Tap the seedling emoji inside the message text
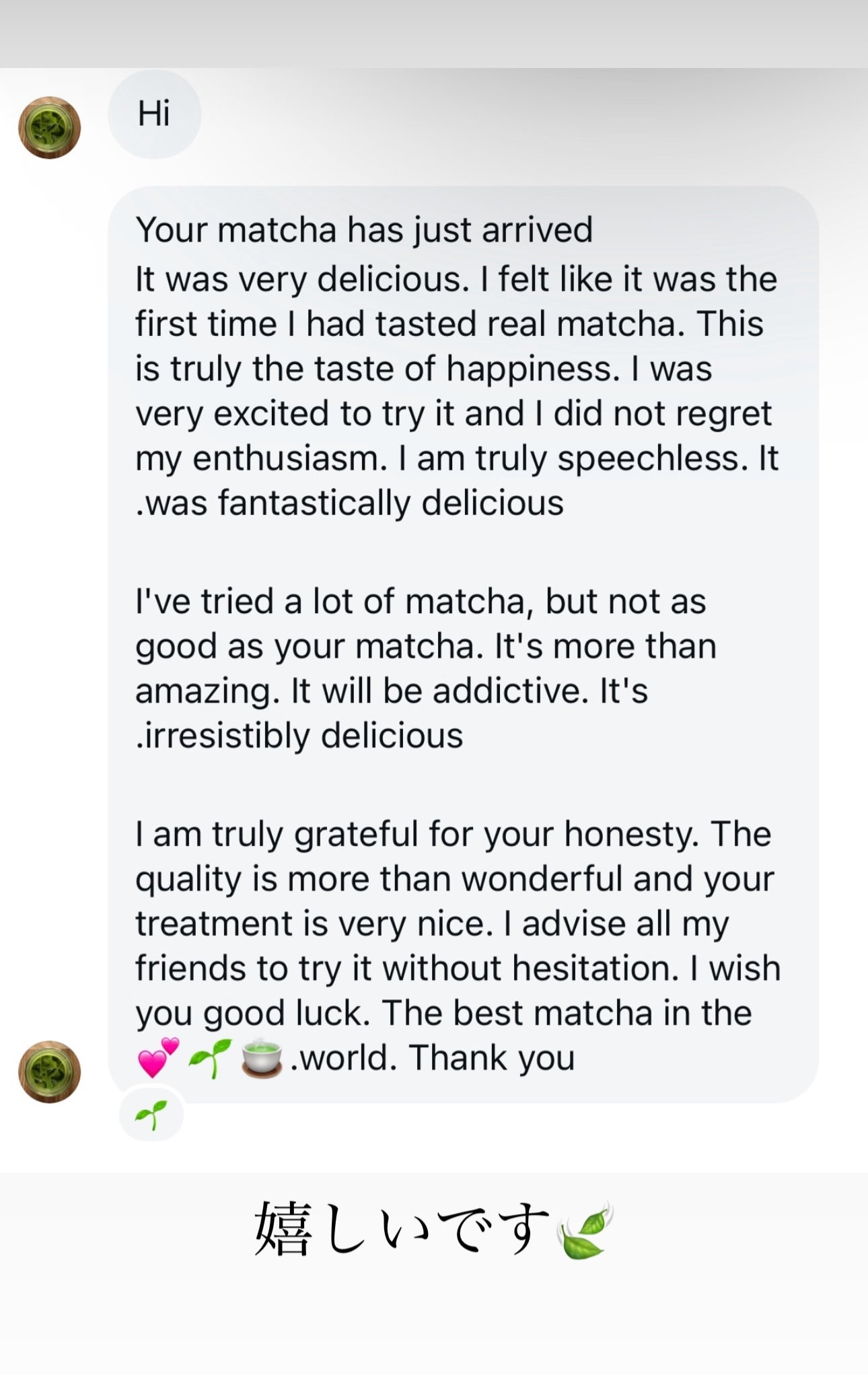 point(210,1058)
